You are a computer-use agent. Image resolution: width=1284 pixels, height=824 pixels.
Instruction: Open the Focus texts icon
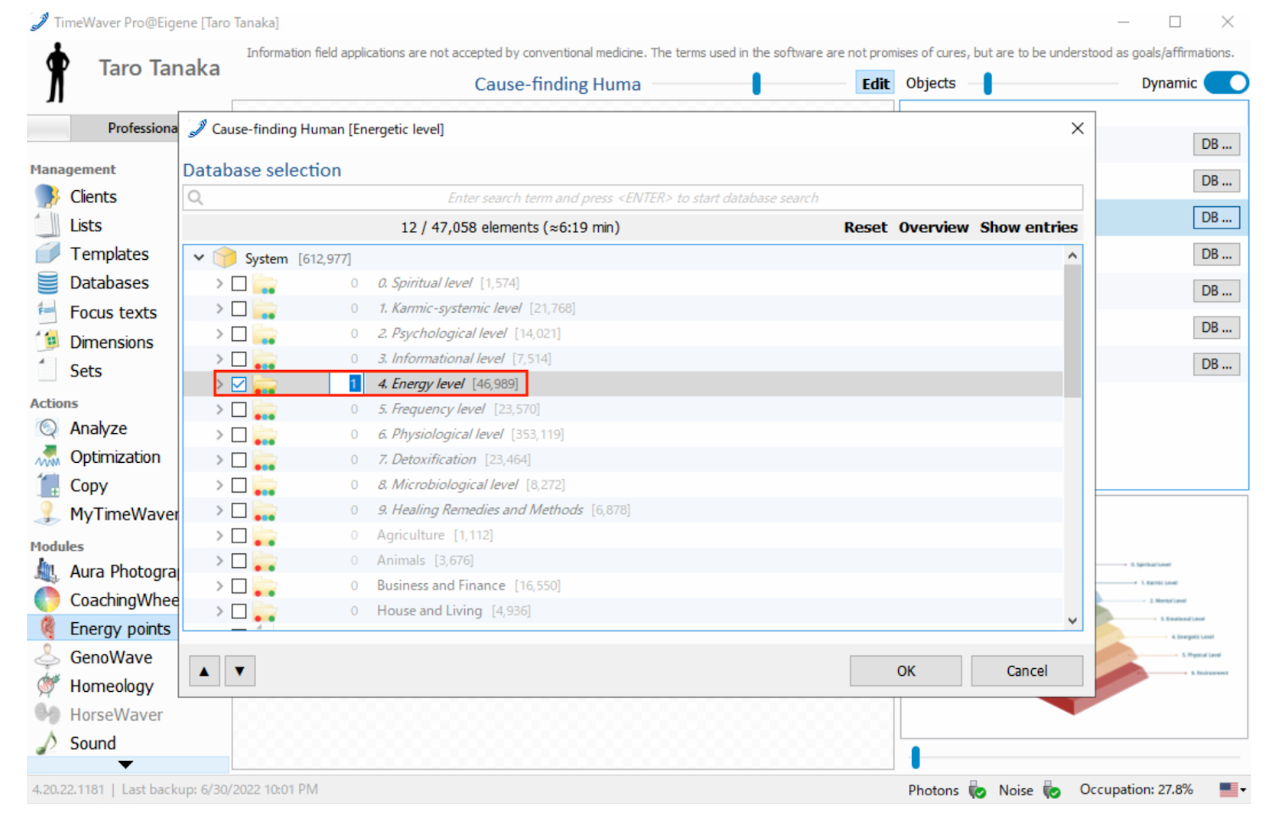pyautogui.click(x=47, y=312)
